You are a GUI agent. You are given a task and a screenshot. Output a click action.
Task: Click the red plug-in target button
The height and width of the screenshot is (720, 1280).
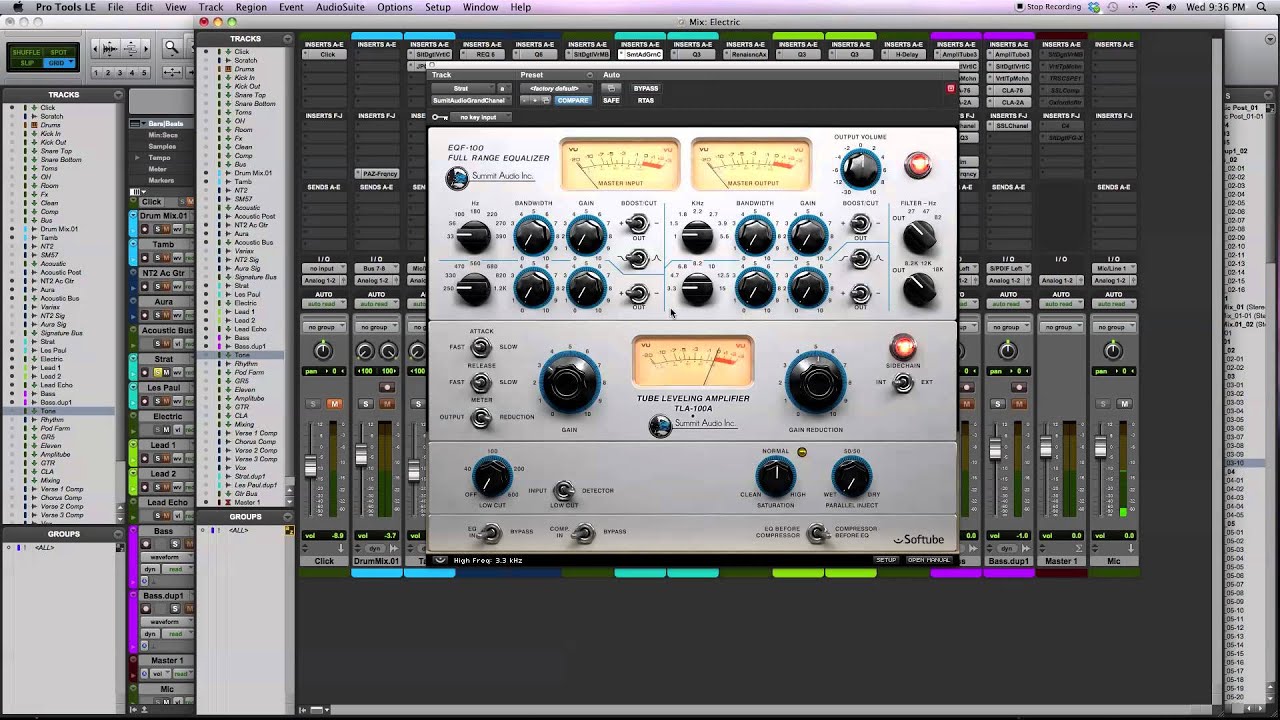click(x=950, y=88)
